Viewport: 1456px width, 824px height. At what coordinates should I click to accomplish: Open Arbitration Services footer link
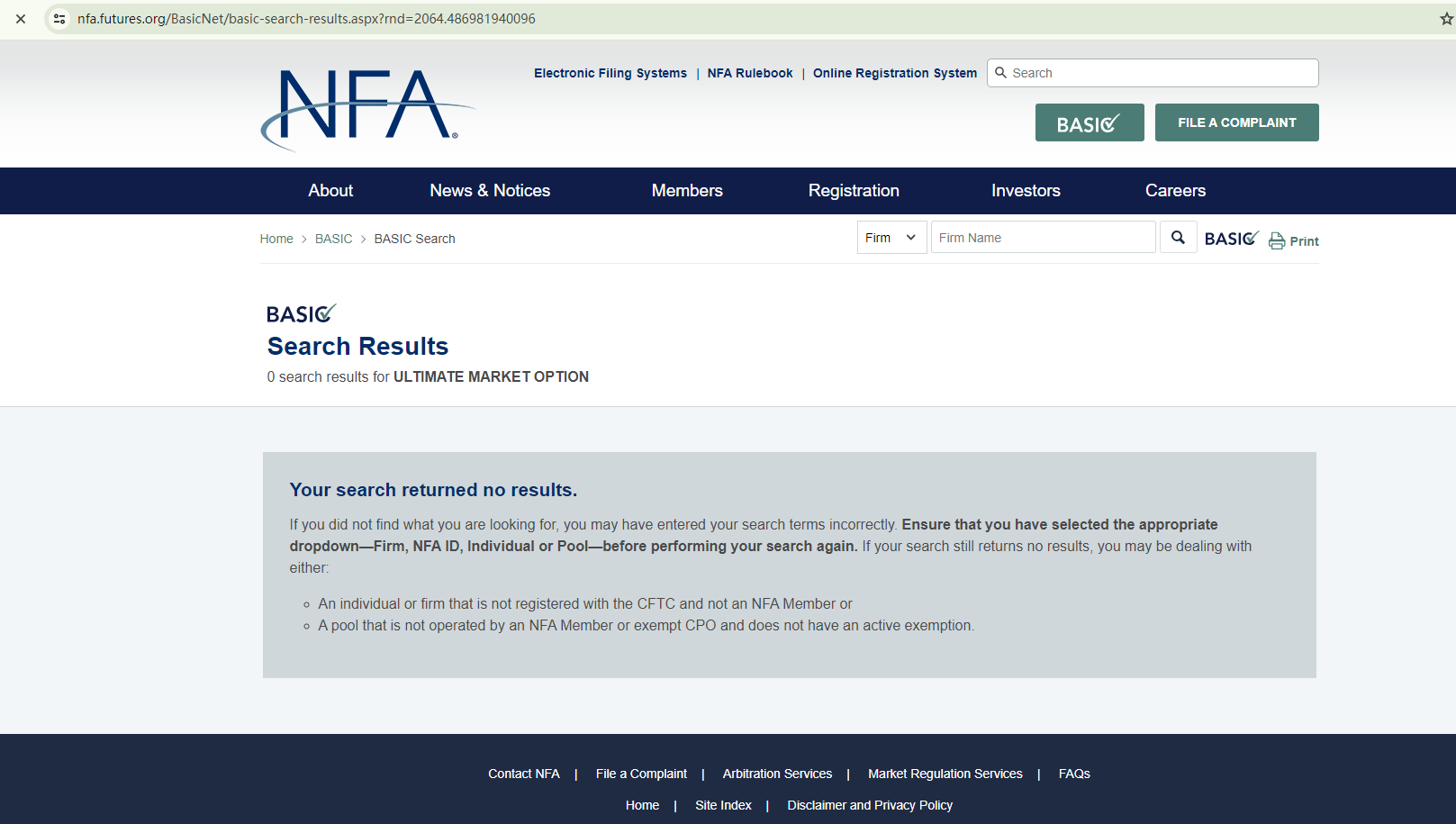(777, 774)
